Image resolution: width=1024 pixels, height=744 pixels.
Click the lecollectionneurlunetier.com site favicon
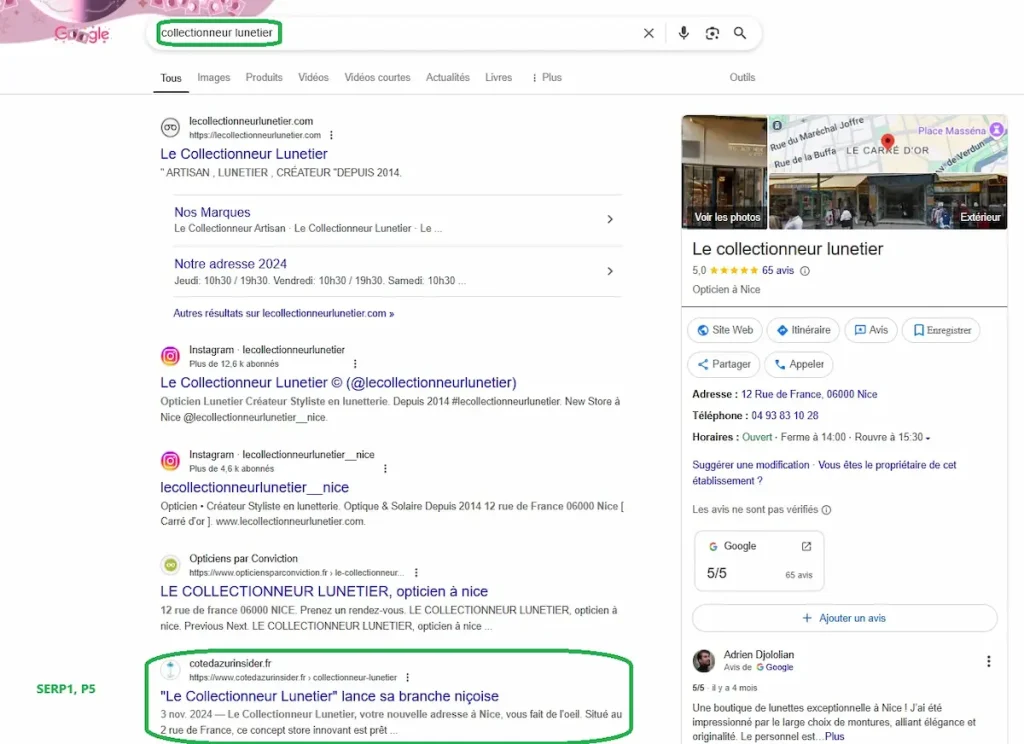click(x=170, y=127)
